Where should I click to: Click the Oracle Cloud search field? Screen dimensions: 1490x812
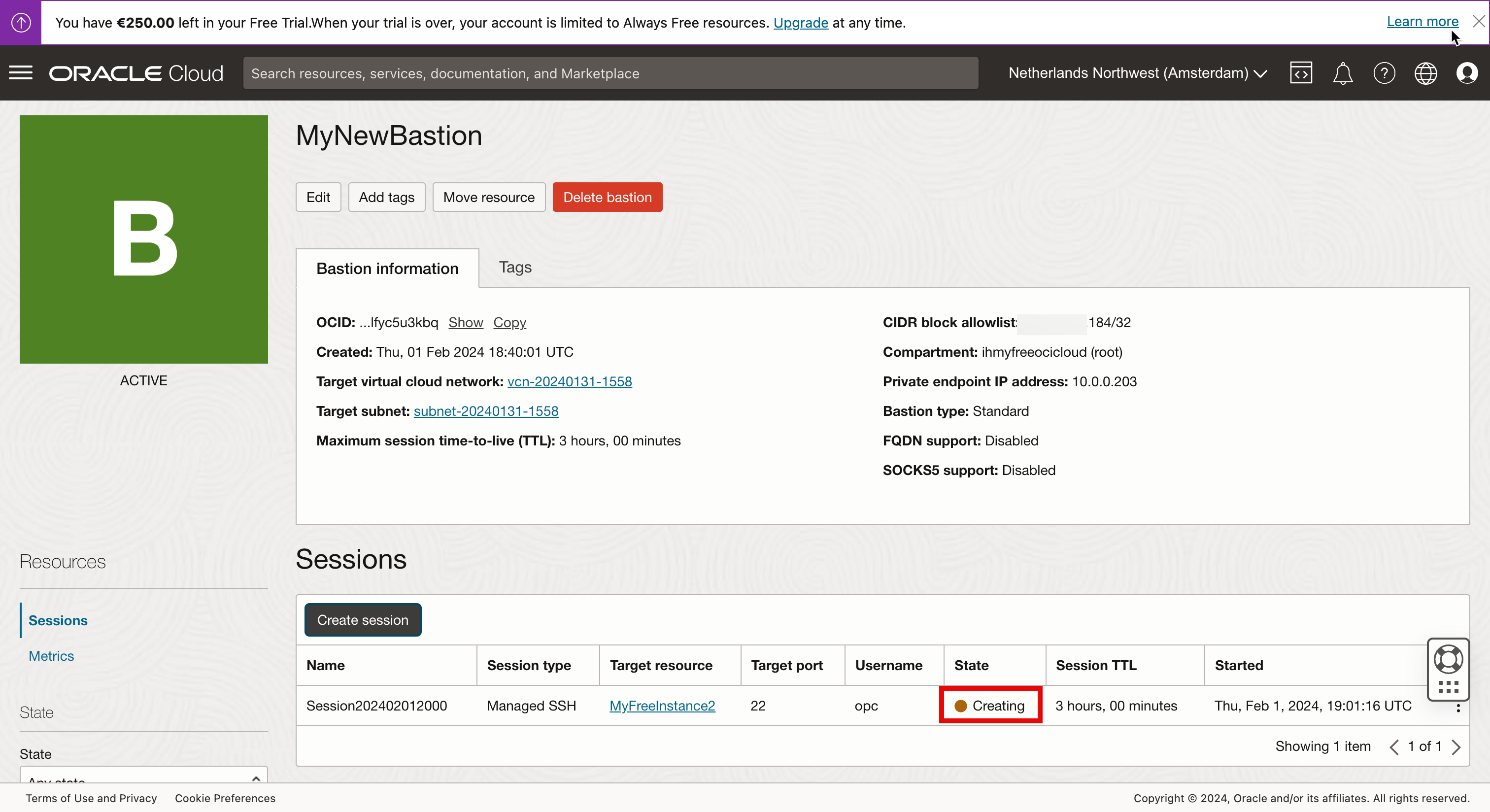[x=610, y=73]
